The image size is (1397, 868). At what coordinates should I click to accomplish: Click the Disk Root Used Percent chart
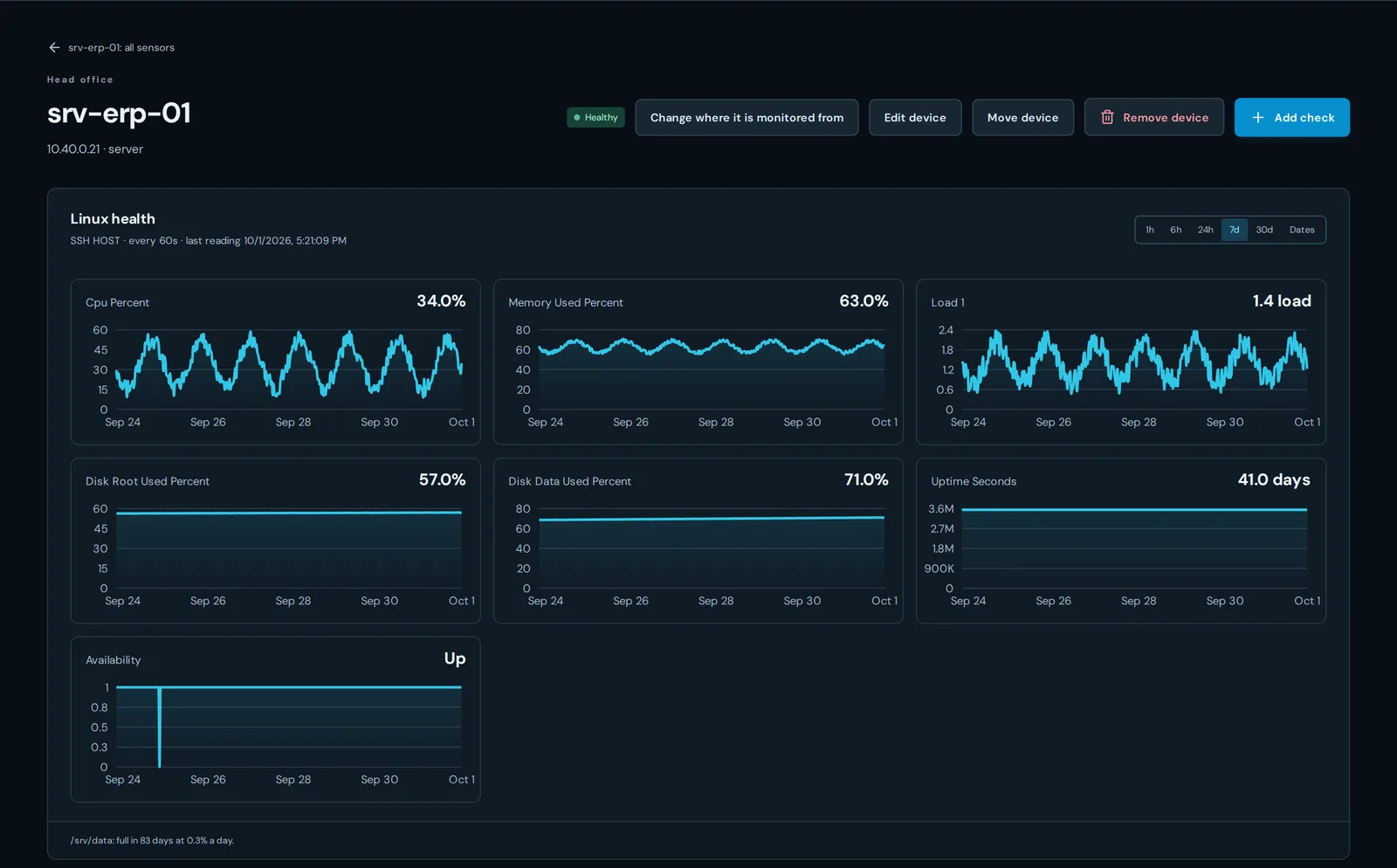click(276, 541)
